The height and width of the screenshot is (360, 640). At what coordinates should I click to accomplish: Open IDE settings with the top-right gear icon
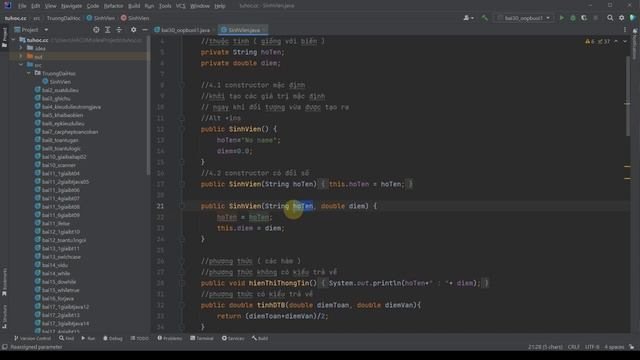(x=621, y=18)
